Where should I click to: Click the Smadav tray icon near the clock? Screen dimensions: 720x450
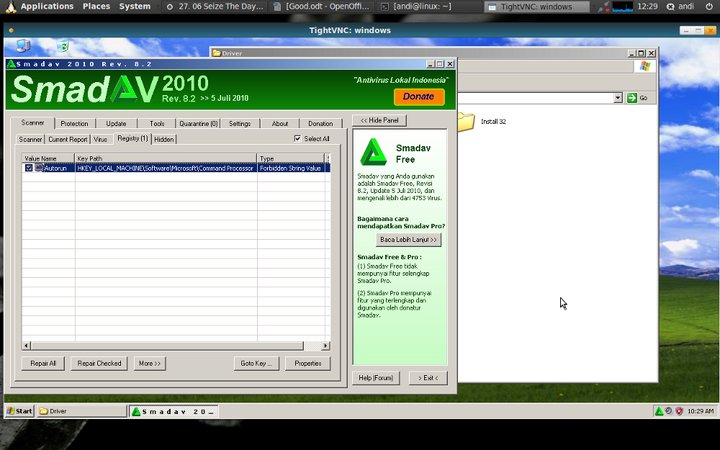659,411
